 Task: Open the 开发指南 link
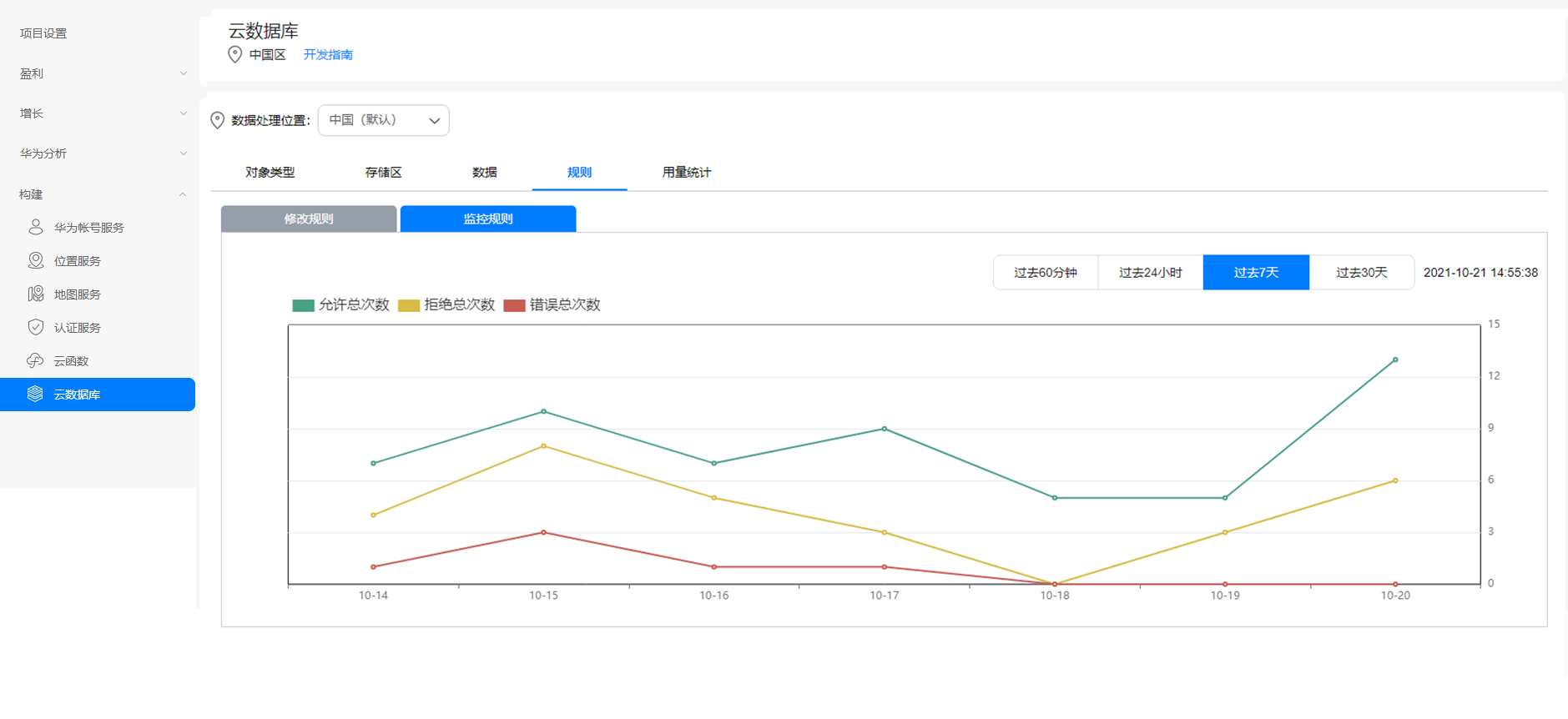(328, 54)
